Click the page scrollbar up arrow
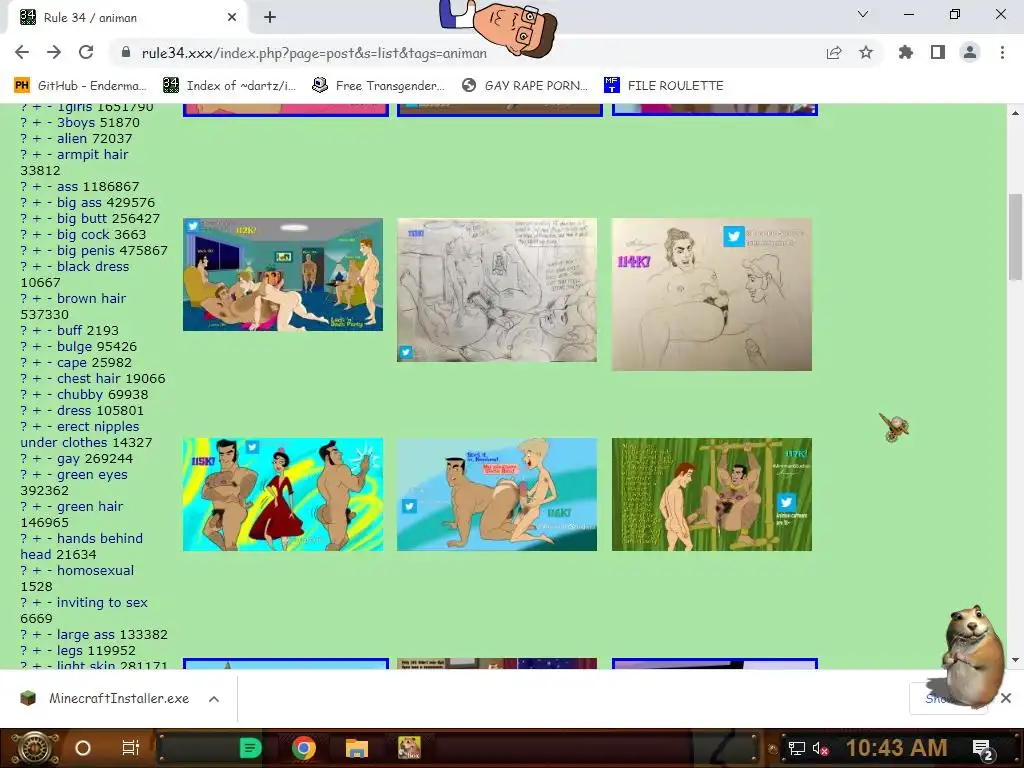 (x=1015, y=112)
